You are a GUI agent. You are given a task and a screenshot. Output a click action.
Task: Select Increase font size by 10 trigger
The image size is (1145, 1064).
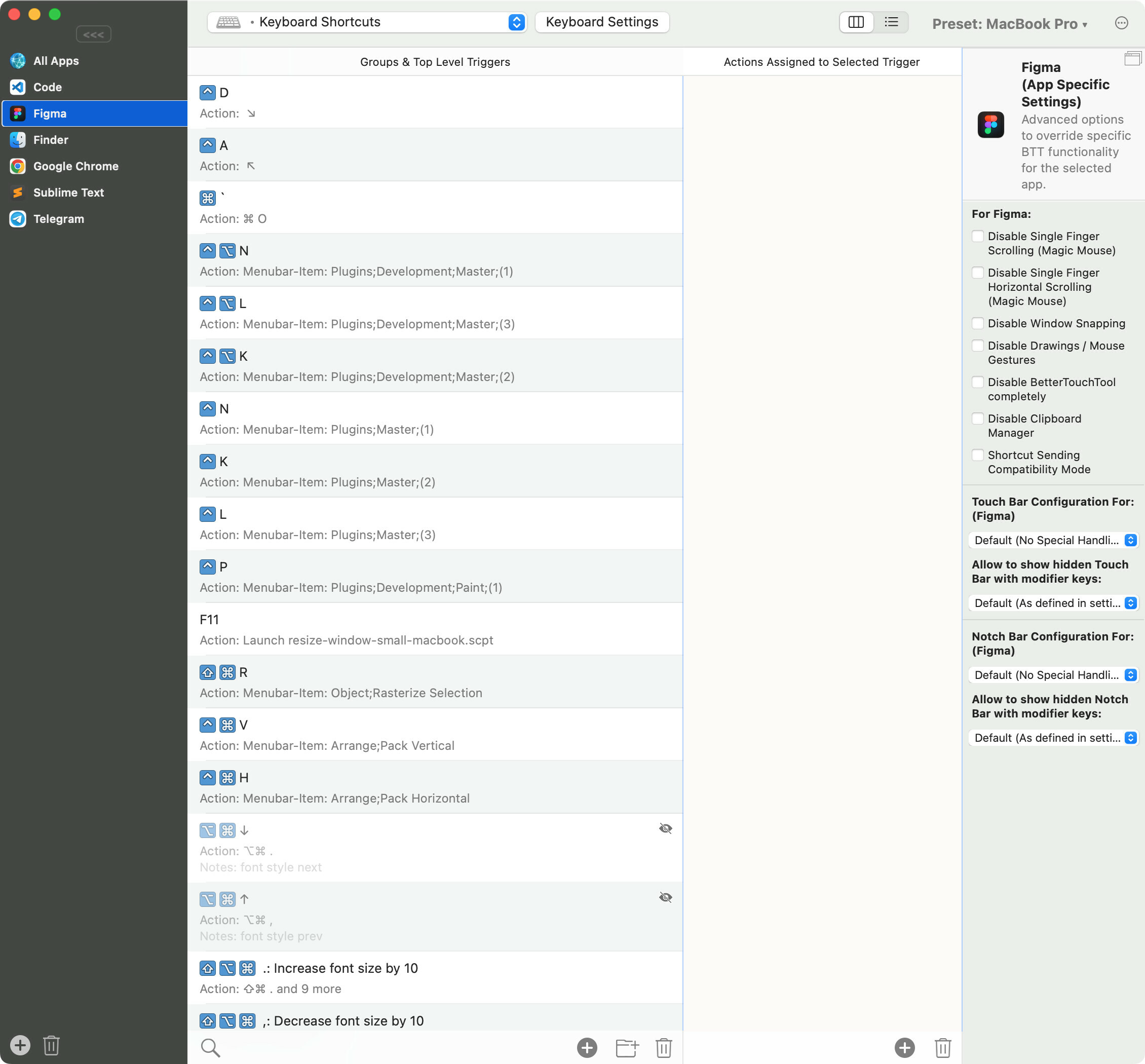click(435, 978)
